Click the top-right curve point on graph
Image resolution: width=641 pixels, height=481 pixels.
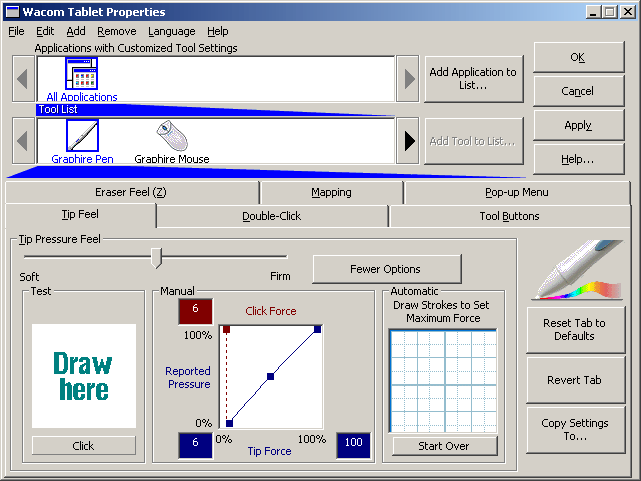(317, 329)
